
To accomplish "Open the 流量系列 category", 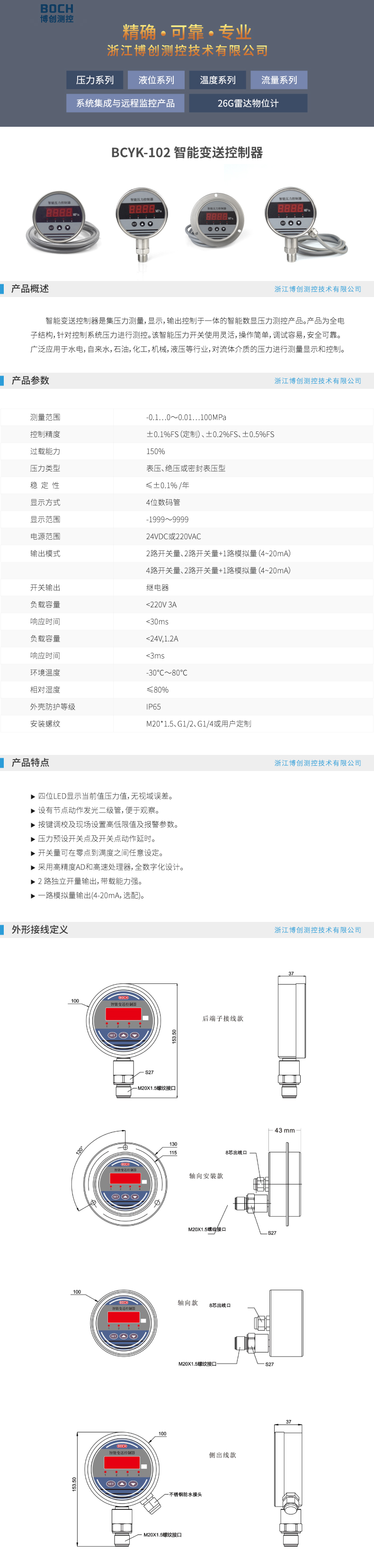I will [279, 80].
